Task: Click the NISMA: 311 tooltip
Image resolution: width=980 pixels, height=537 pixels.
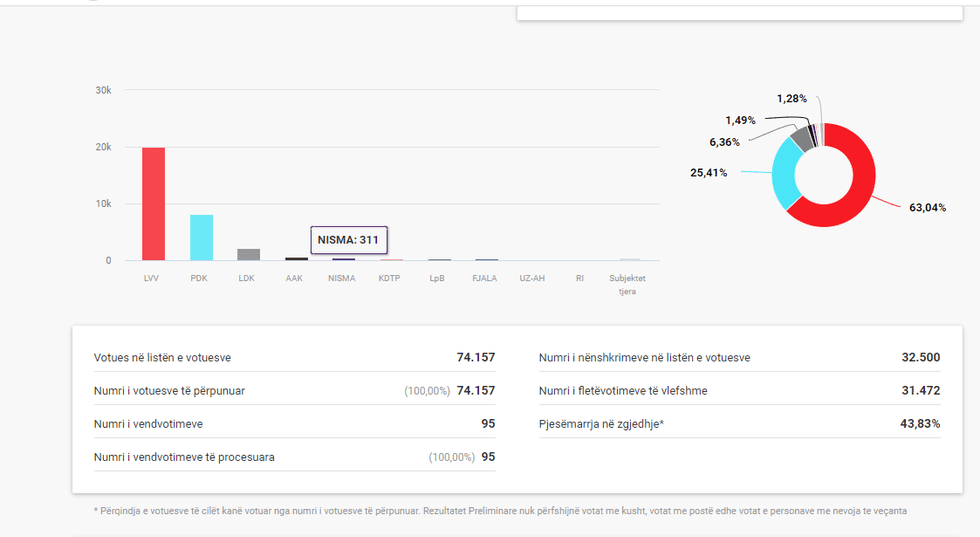Action: point(349,240)
